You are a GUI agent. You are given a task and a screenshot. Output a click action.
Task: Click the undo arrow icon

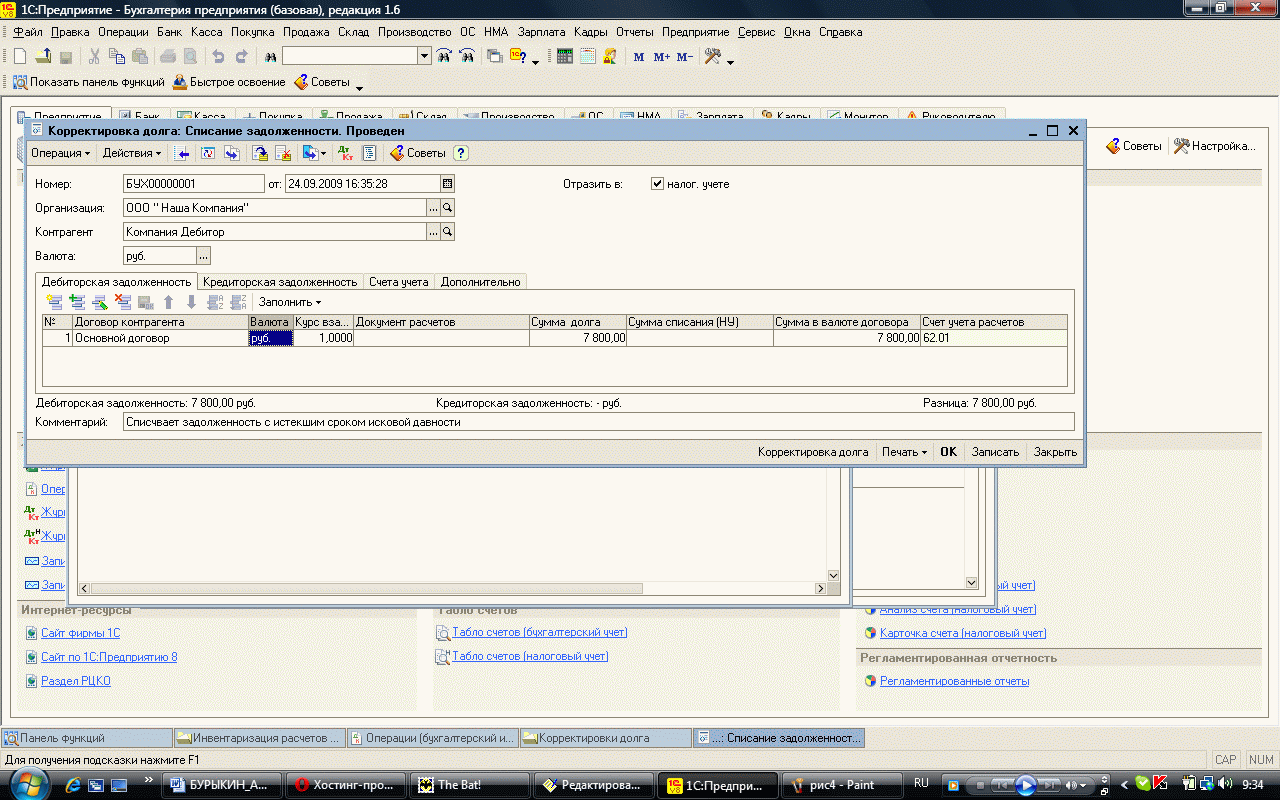point(218,57)
